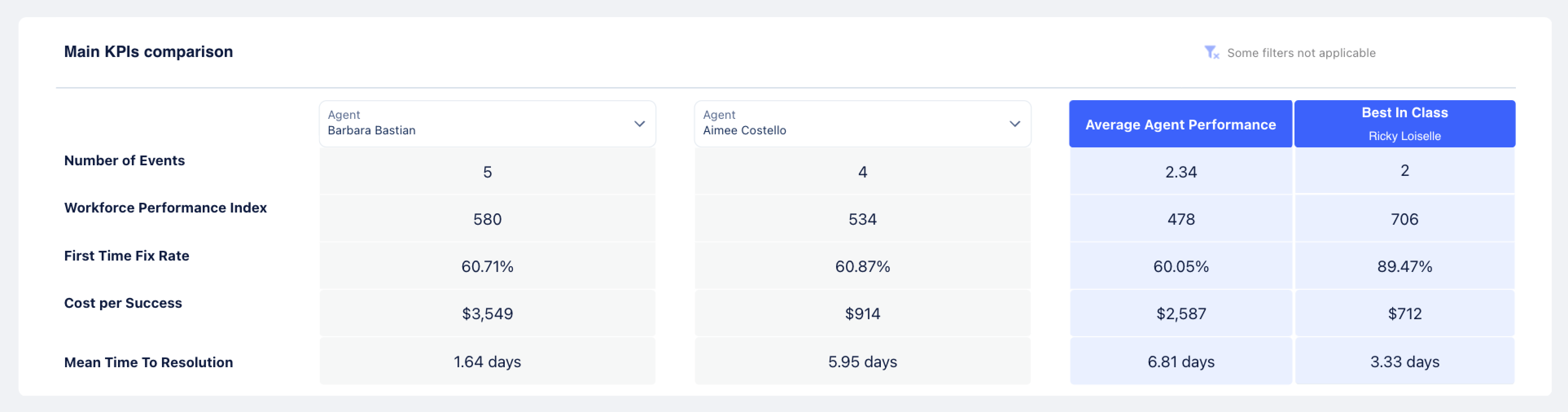Click the crossed-out filter funnel icon
1568x412 pixels.
[1211, 53]
